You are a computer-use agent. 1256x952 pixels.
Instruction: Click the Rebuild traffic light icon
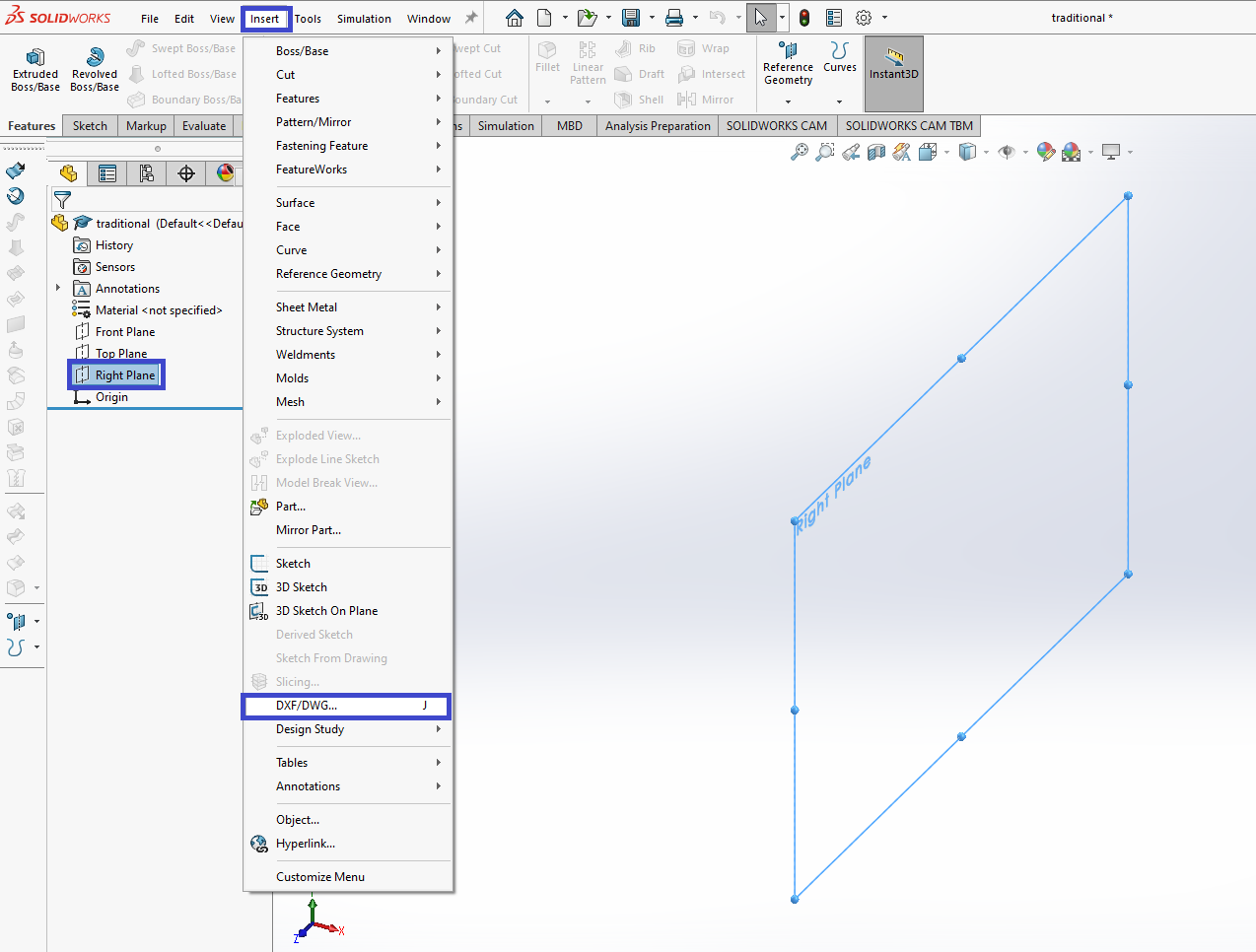click(804, 18)
